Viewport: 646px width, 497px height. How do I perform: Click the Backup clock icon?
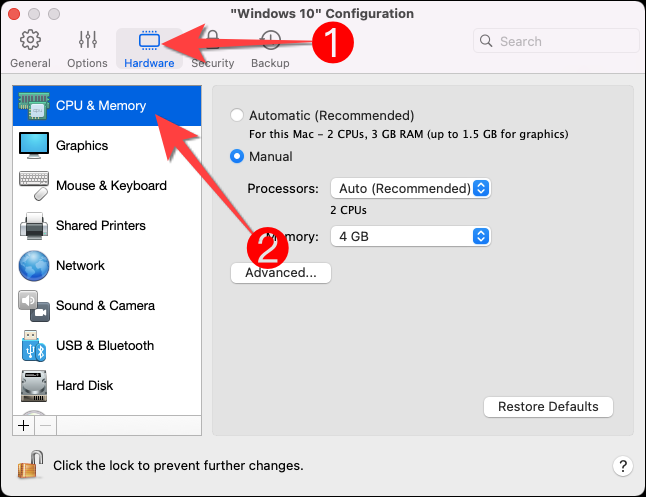pos(270,41)
